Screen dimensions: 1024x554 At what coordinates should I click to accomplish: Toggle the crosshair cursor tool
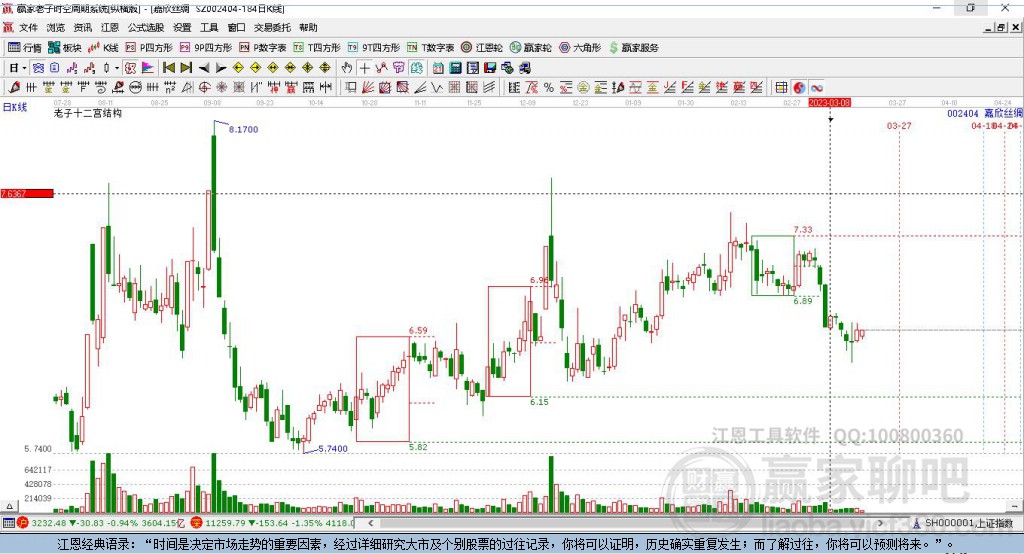(364, 68)
